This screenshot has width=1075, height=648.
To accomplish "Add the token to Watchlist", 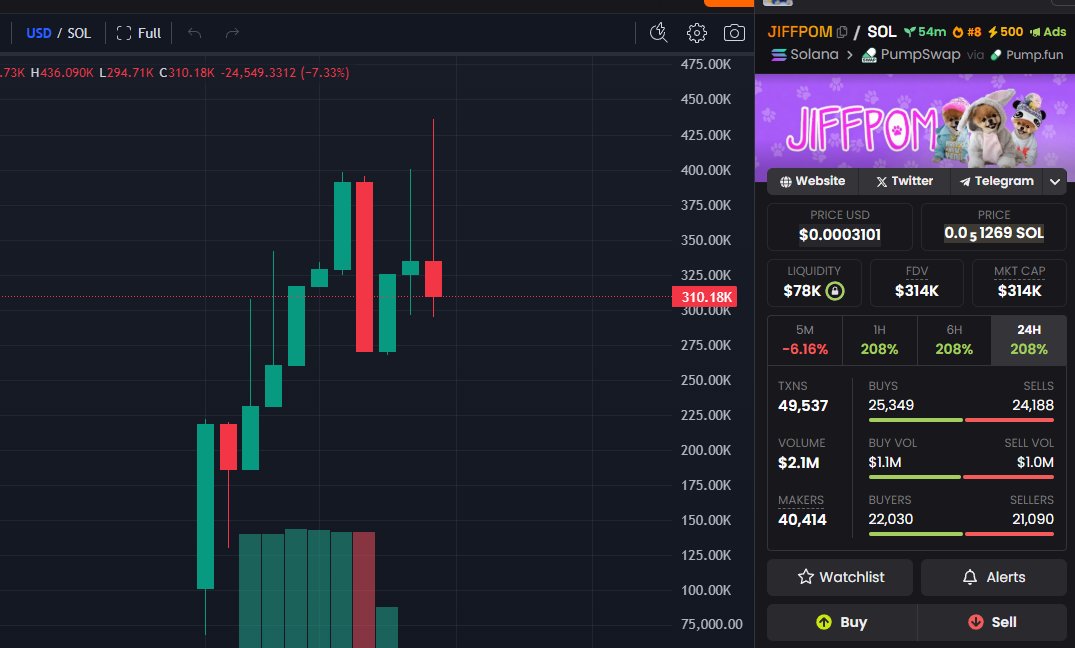I will [x=840, y=577].
